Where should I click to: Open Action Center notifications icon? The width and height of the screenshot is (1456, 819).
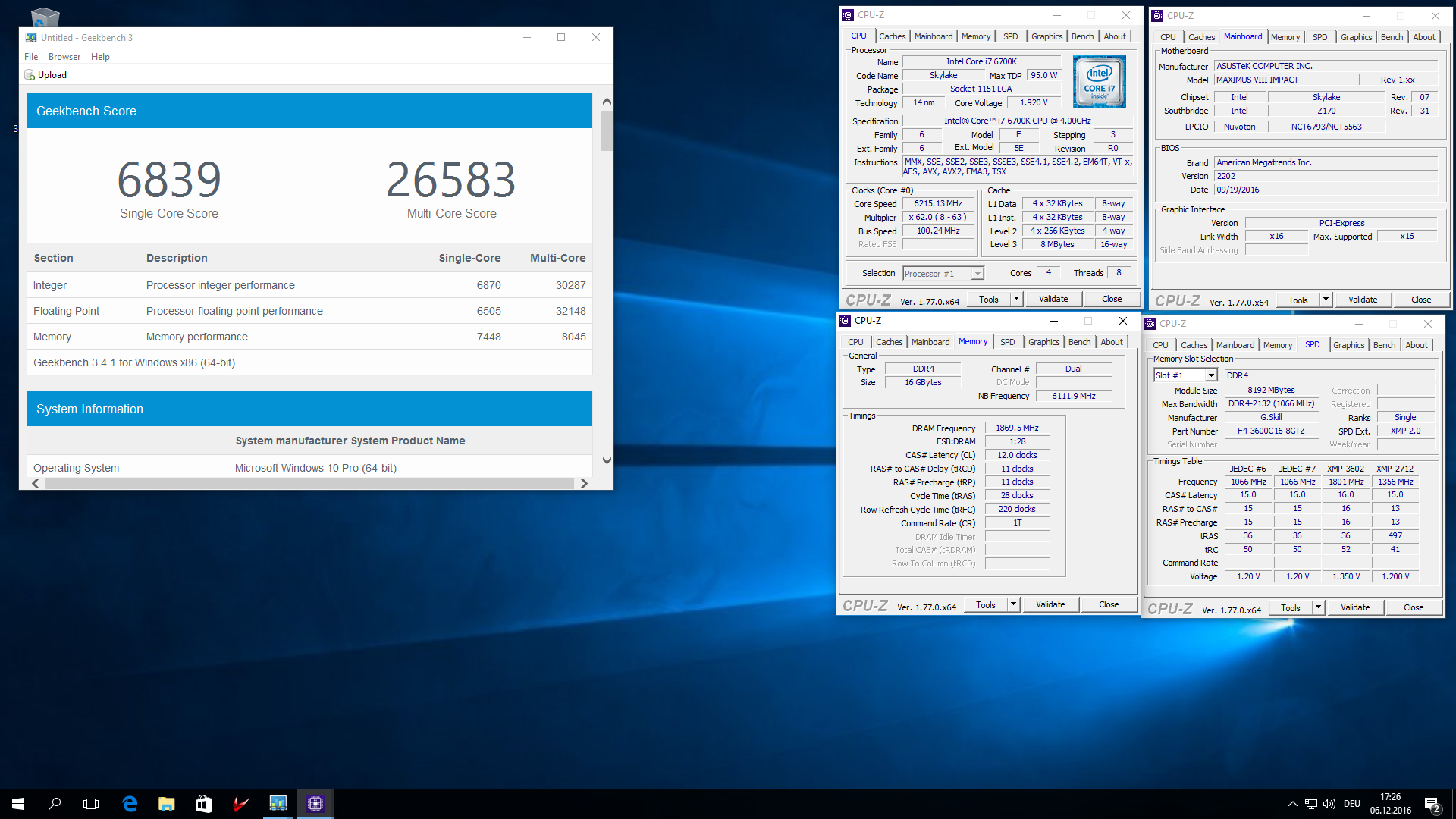click(x=1432, y=805)
